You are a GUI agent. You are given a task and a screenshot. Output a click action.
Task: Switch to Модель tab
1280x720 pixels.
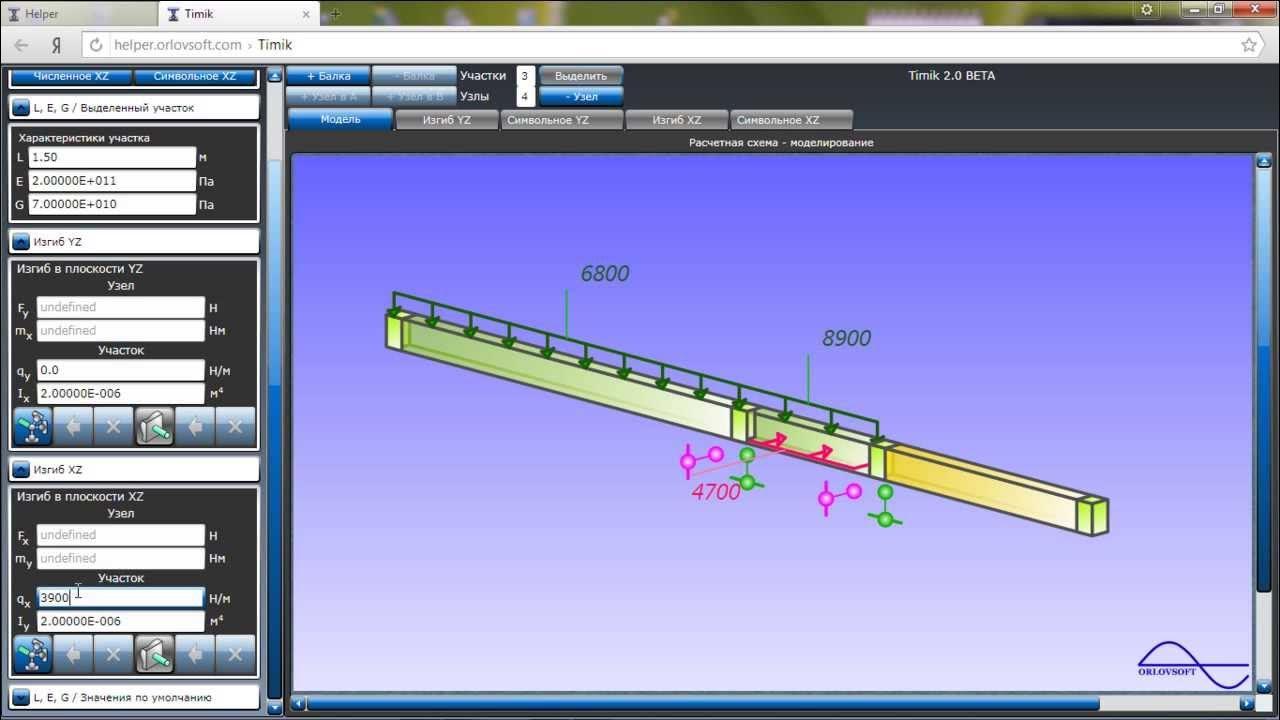pos(340,120)
